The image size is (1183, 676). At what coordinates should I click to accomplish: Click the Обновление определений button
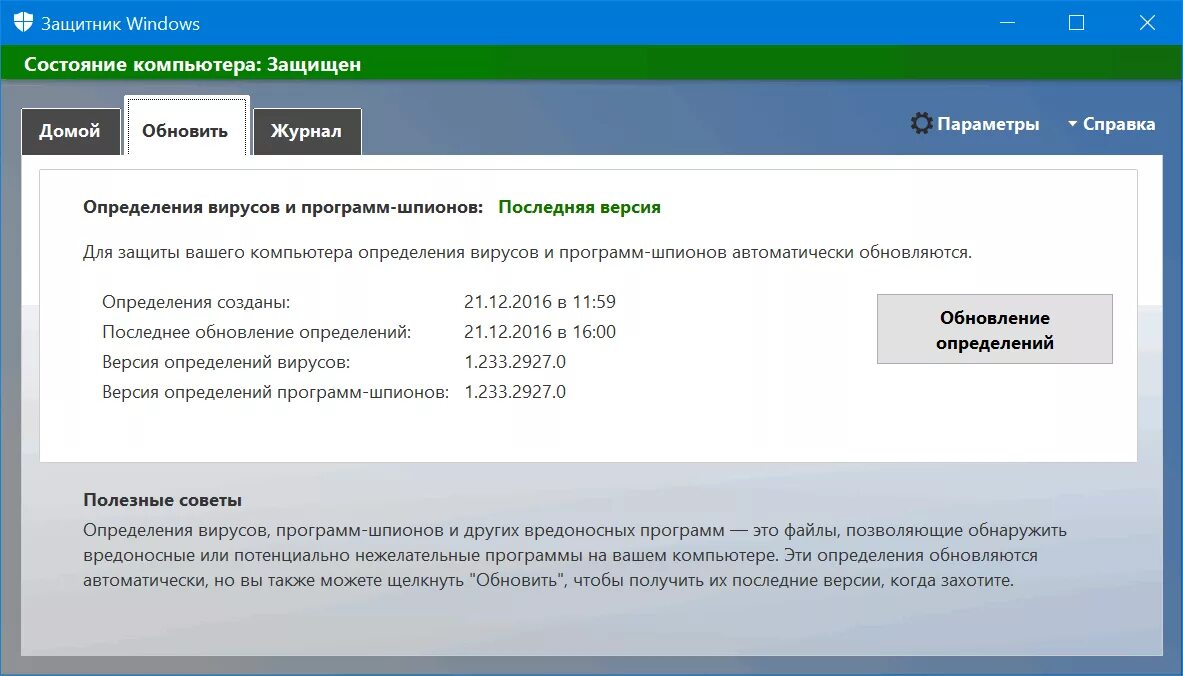(x=994, y=329)
